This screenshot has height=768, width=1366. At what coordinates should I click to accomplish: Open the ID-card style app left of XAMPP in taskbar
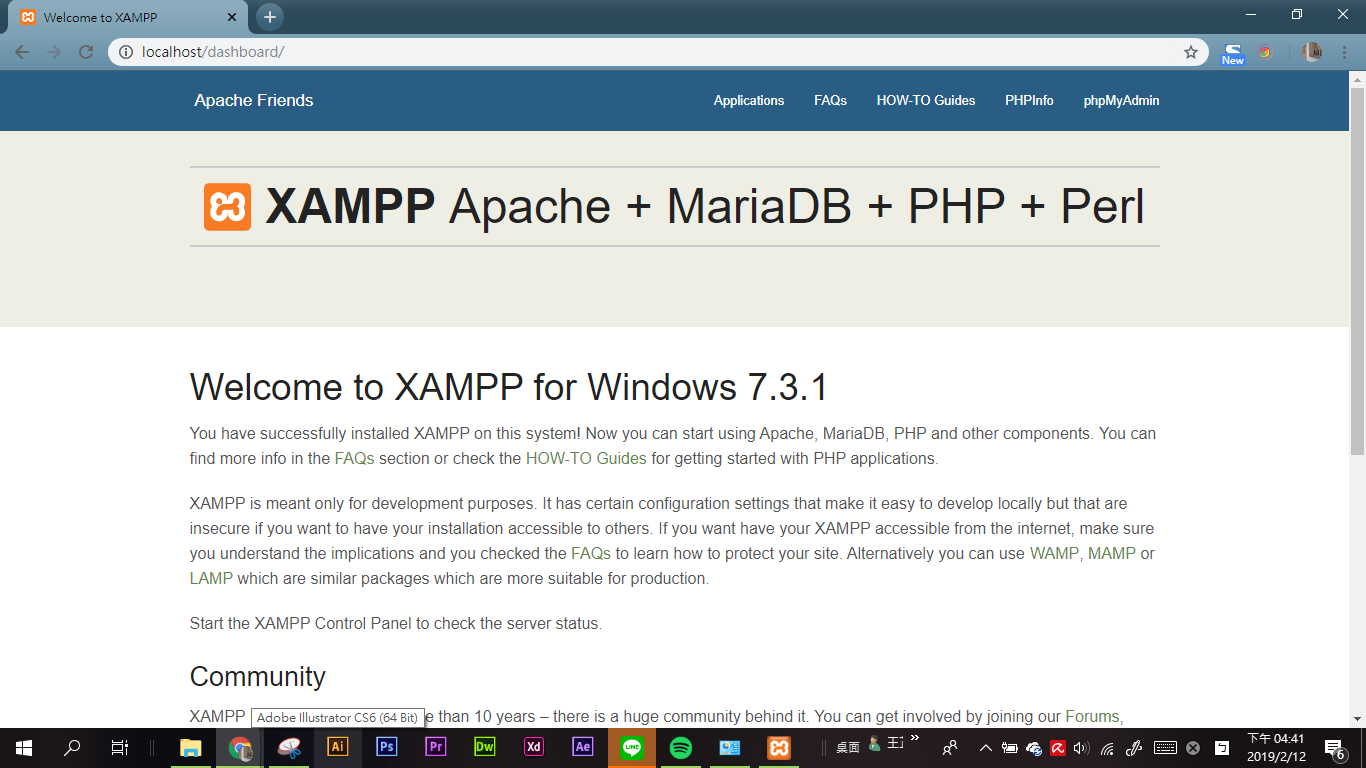point(730,747)
